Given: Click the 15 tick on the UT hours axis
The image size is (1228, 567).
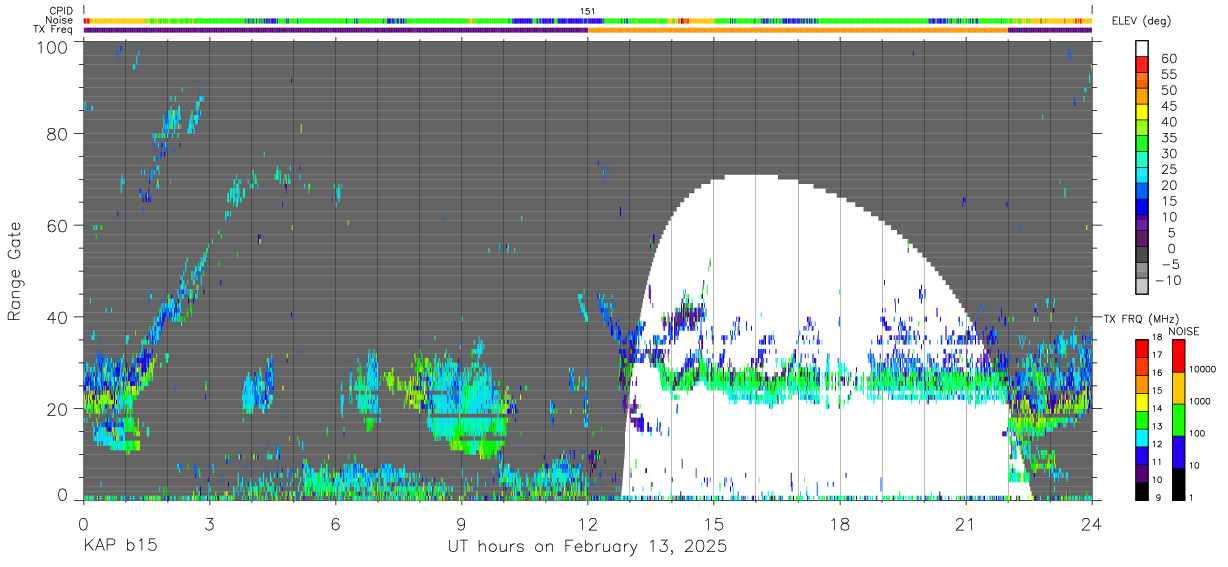Looking at the screenshot, I should (x=713, y=524).
